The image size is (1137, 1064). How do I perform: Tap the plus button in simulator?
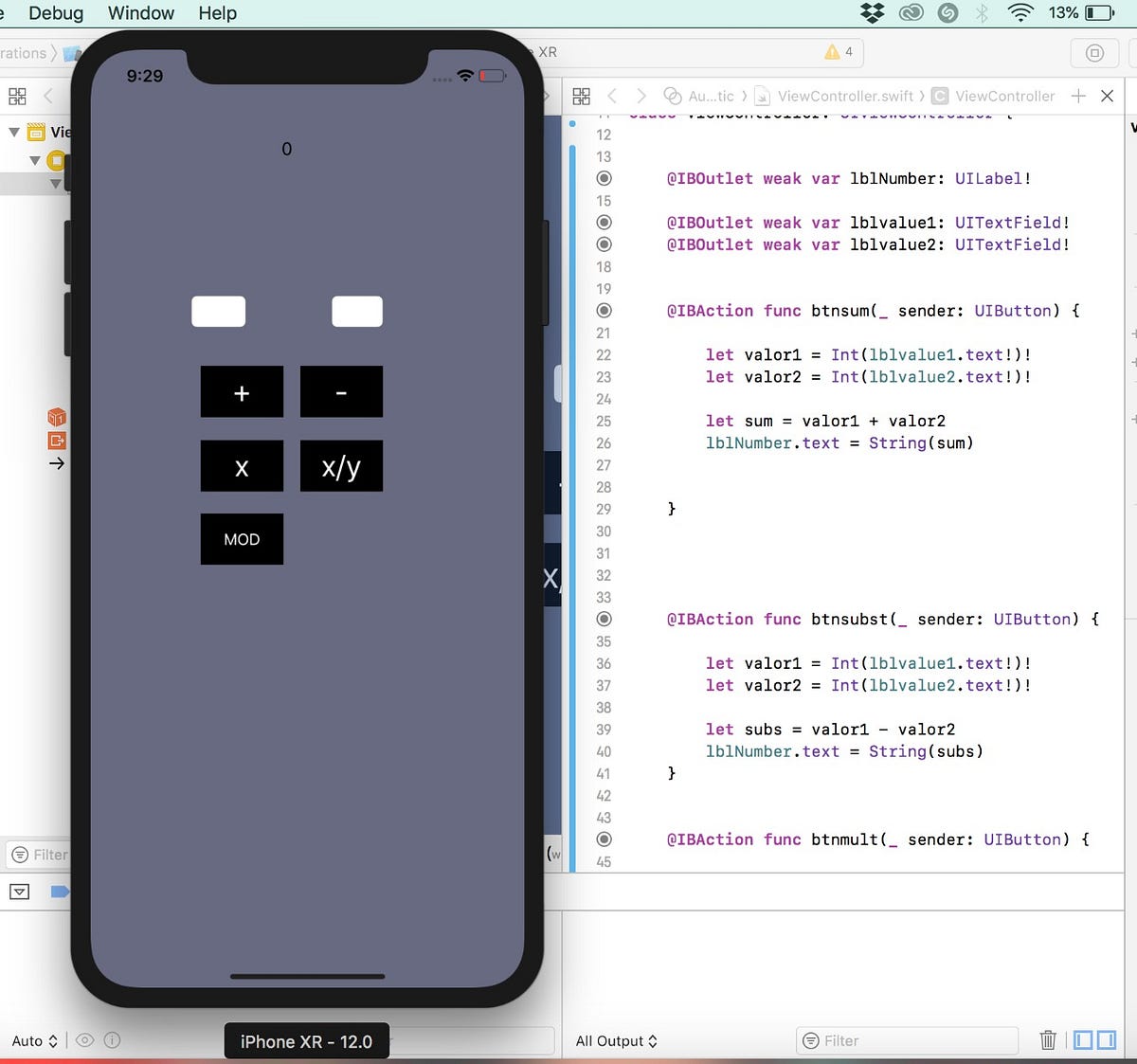(242, 391)
